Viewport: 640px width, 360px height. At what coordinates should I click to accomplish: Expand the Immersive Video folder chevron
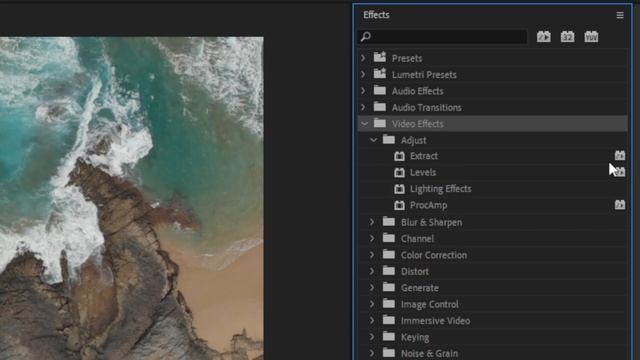(372, 321)
